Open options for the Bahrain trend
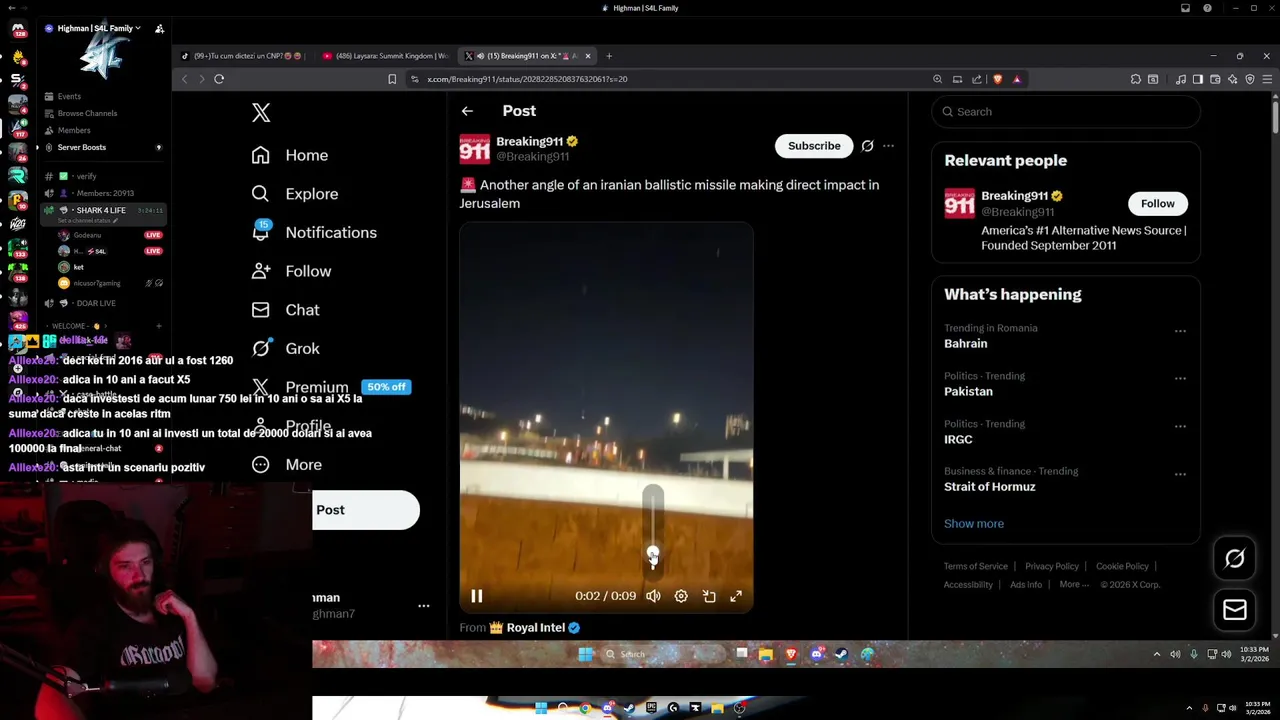The height and width of the screenshot is (720, 1280). click(x=1180, y=331)
